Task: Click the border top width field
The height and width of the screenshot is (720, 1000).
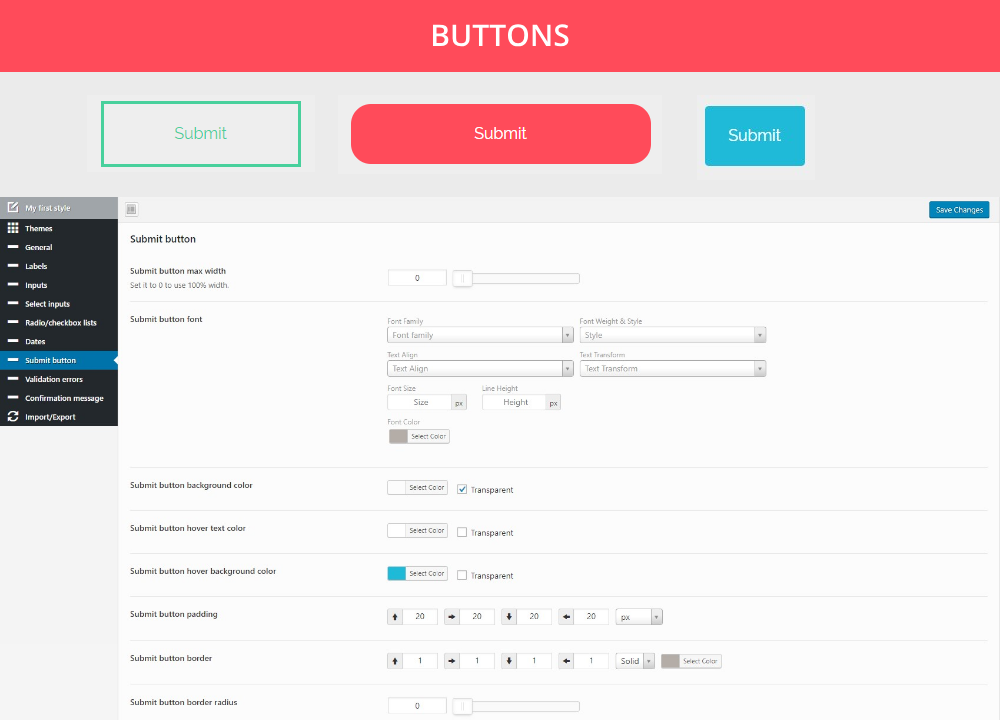Action: (420, 661)
